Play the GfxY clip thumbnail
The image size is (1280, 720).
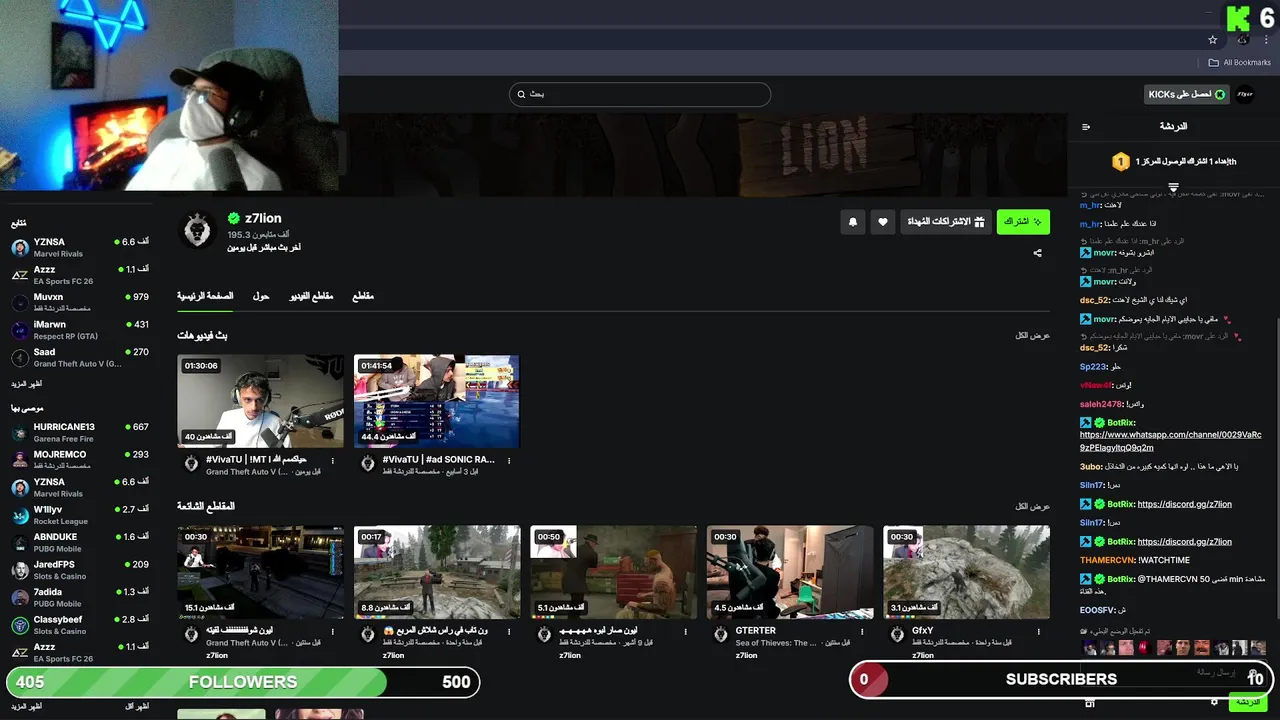pos(966,572)
